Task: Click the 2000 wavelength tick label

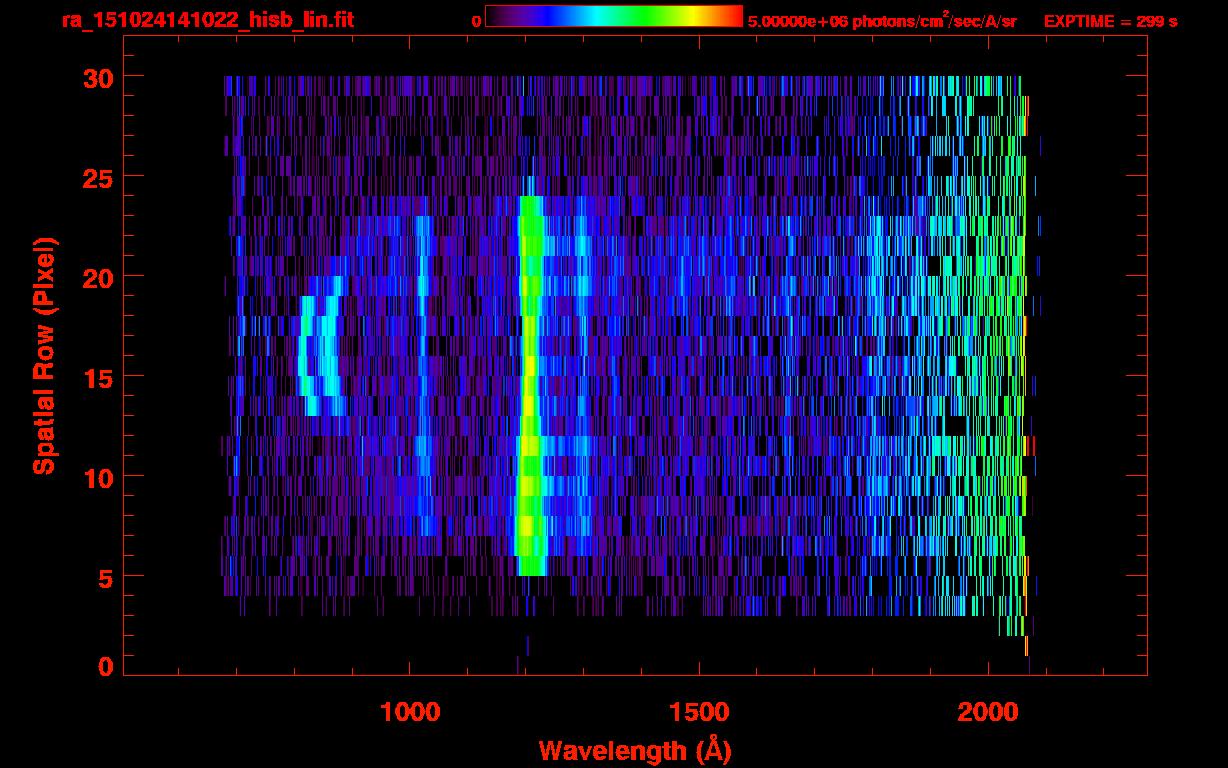Action: point(989,712)
